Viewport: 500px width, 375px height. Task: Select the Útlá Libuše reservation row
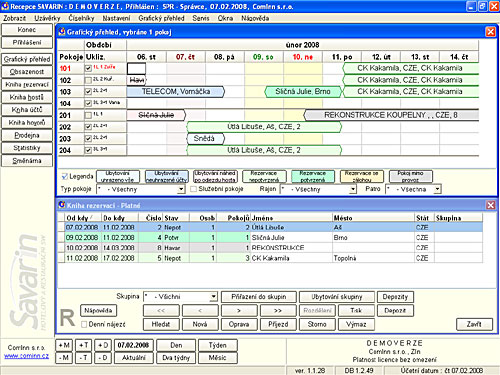[270, 227]
